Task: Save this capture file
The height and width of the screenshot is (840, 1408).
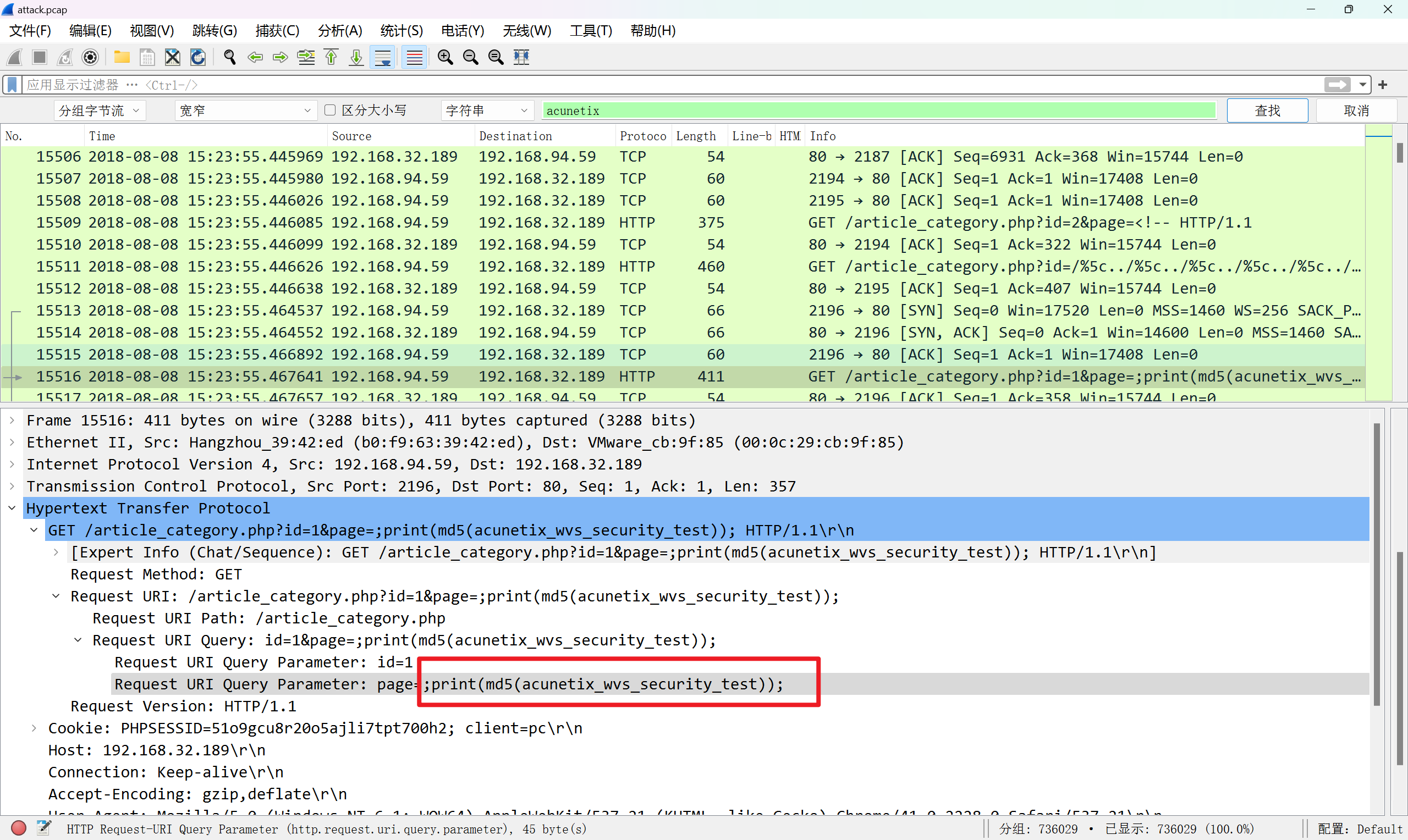Action: (147, 57)
